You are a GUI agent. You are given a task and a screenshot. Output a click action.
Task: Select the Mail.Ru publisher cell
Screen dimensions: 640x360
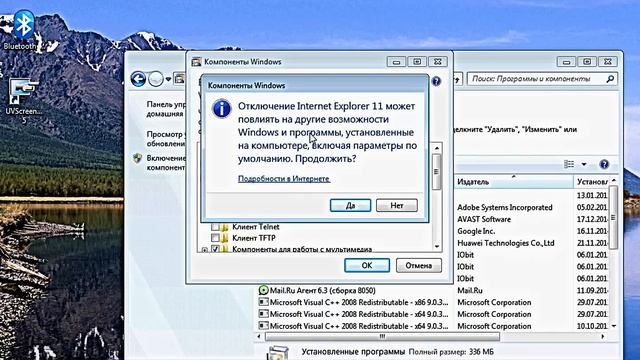[x=469, y=290]
